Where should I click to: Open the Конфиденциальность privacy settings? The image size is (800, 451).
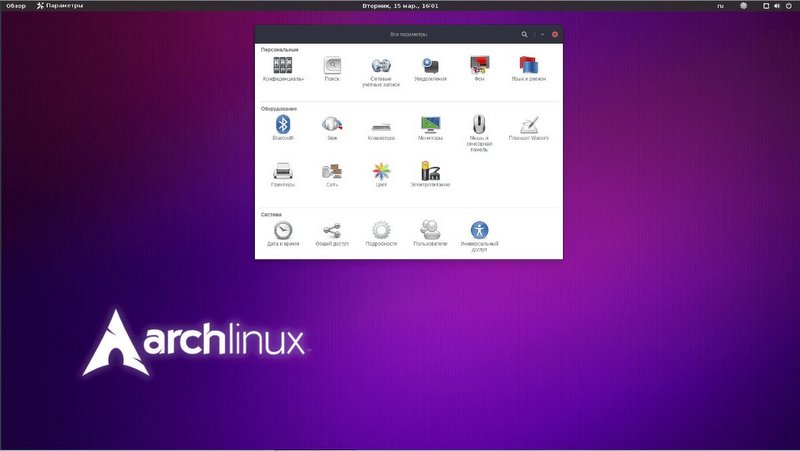click(x=283, y=69)
